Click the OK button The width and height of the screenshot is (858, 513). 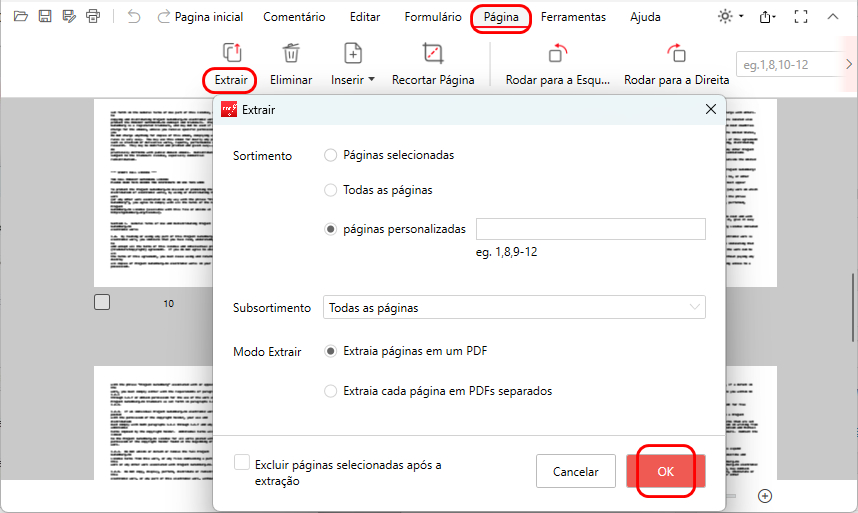click(665, 471)
